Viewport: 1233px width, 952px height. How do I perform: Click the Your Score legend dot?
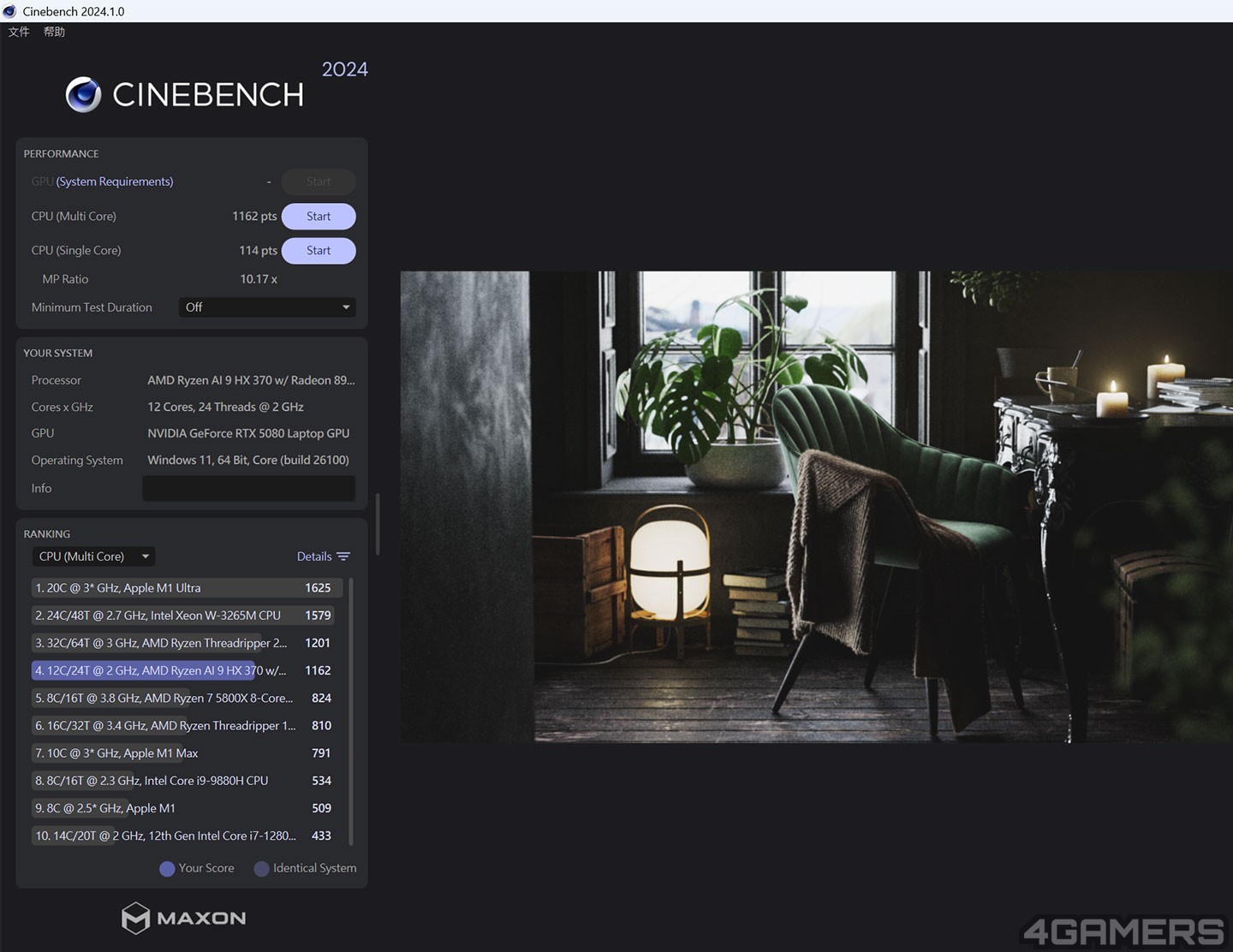(x=167, y=869)
